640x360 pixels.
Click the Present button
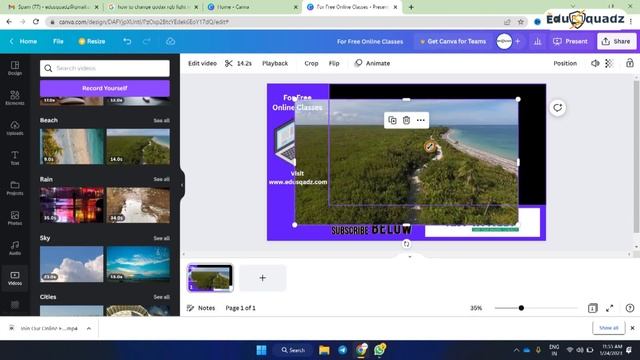click(x=570, y=41)
